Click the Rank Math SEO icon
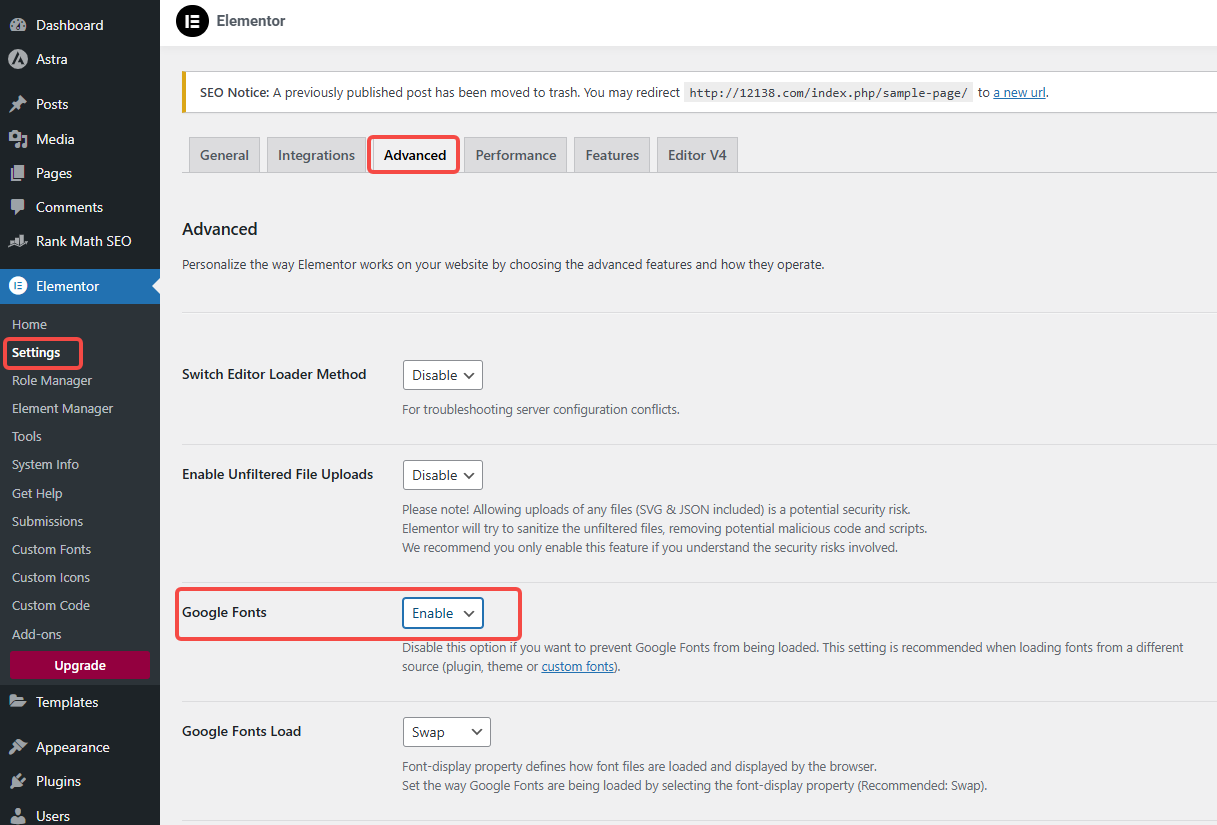This screenshot has height=825, width=1217. (x=18, y=241)
